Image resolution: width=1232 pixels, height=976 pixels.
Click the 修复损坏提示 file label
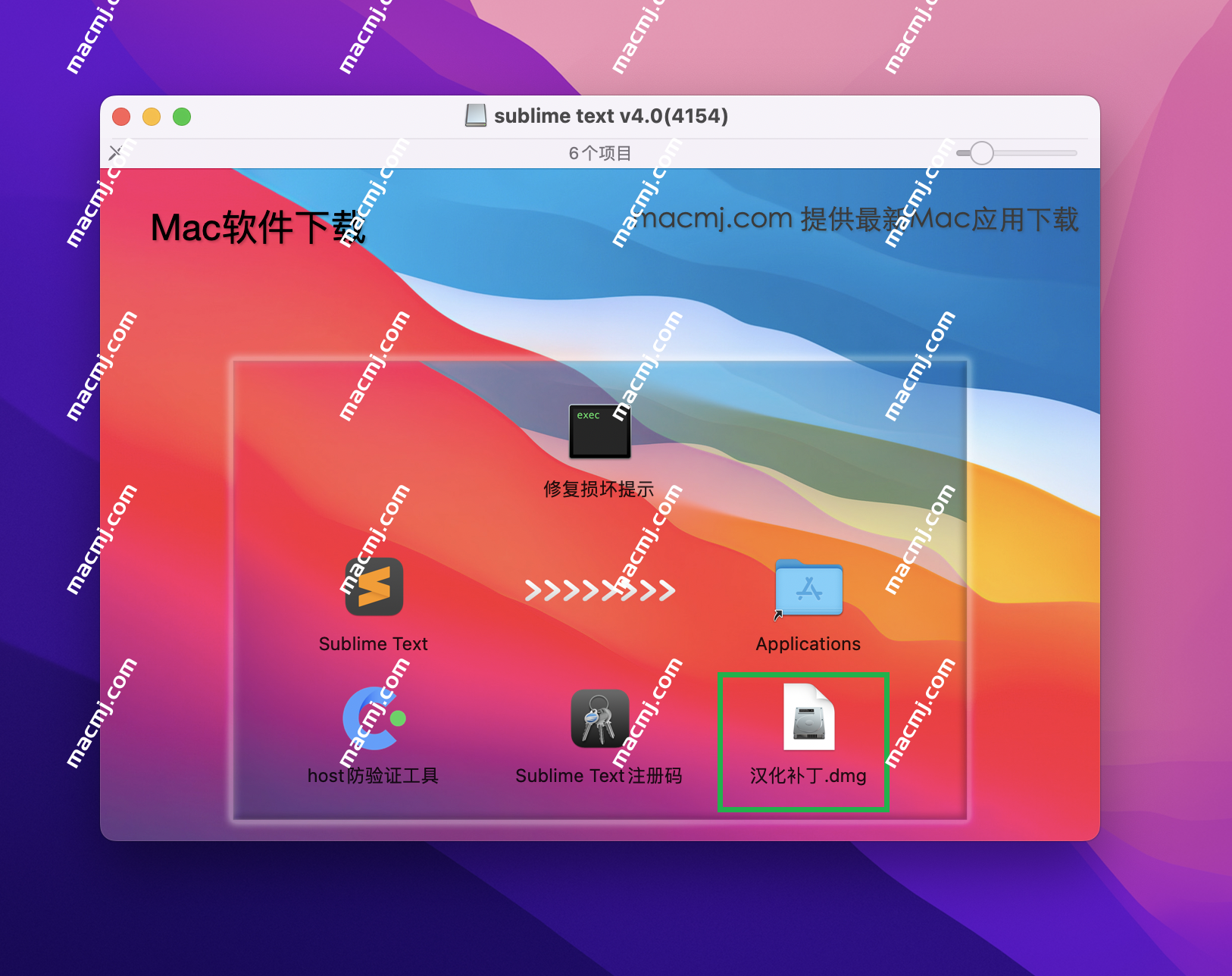pyautogui.click(x=599, y=490)
